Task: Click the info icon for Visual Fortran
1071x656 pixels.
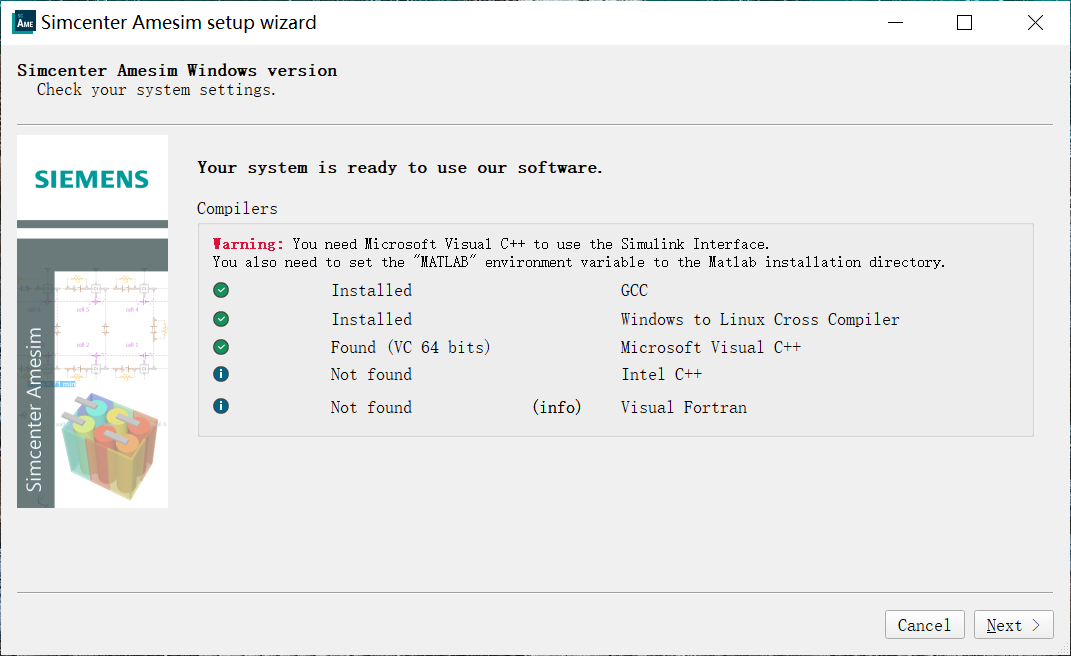Action: click(221, 407)
